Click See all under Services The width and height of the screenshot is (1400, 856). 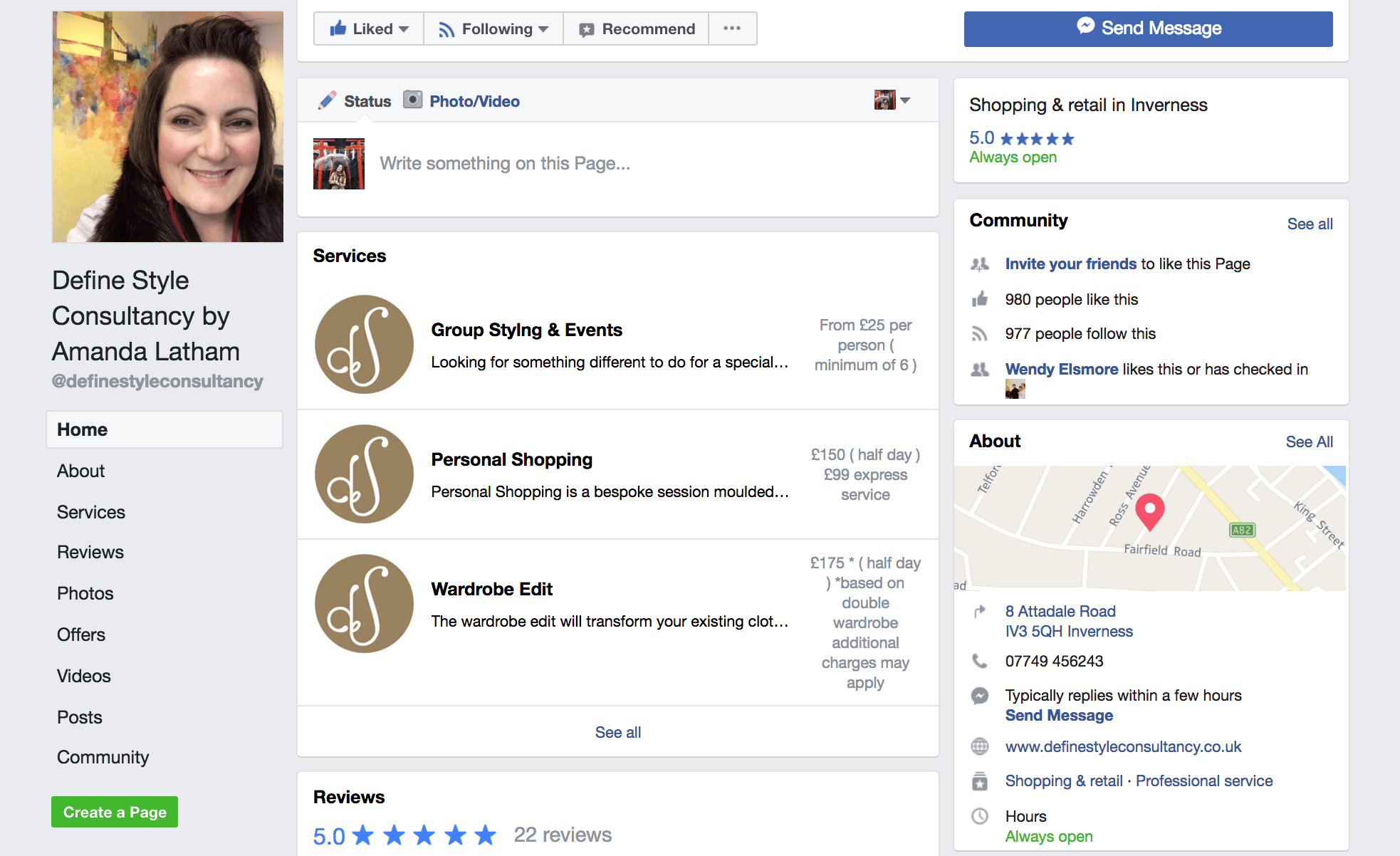click(618, 732)
